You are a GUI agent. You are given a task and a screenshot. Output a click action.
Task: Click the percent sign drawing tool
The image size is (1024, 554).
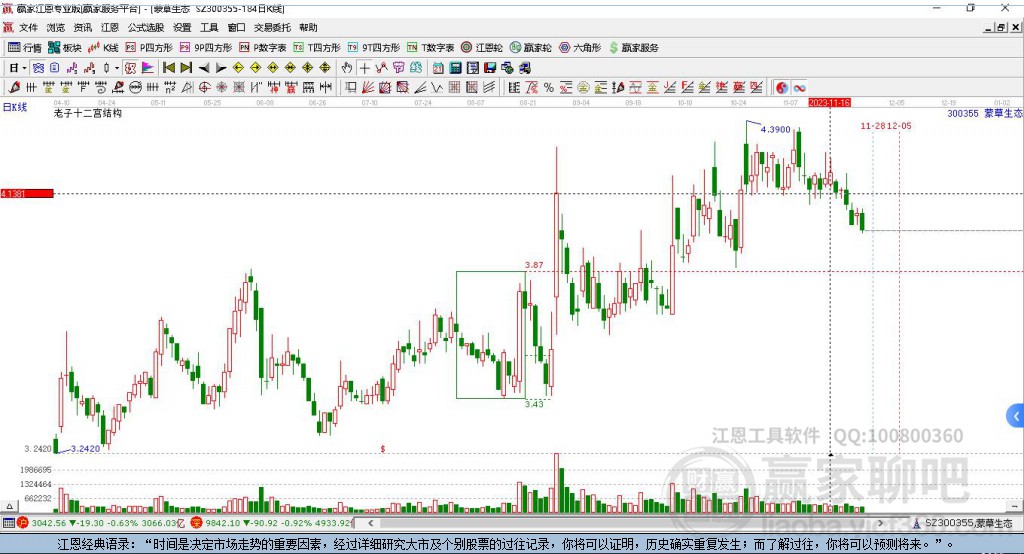tap(549, 87)
